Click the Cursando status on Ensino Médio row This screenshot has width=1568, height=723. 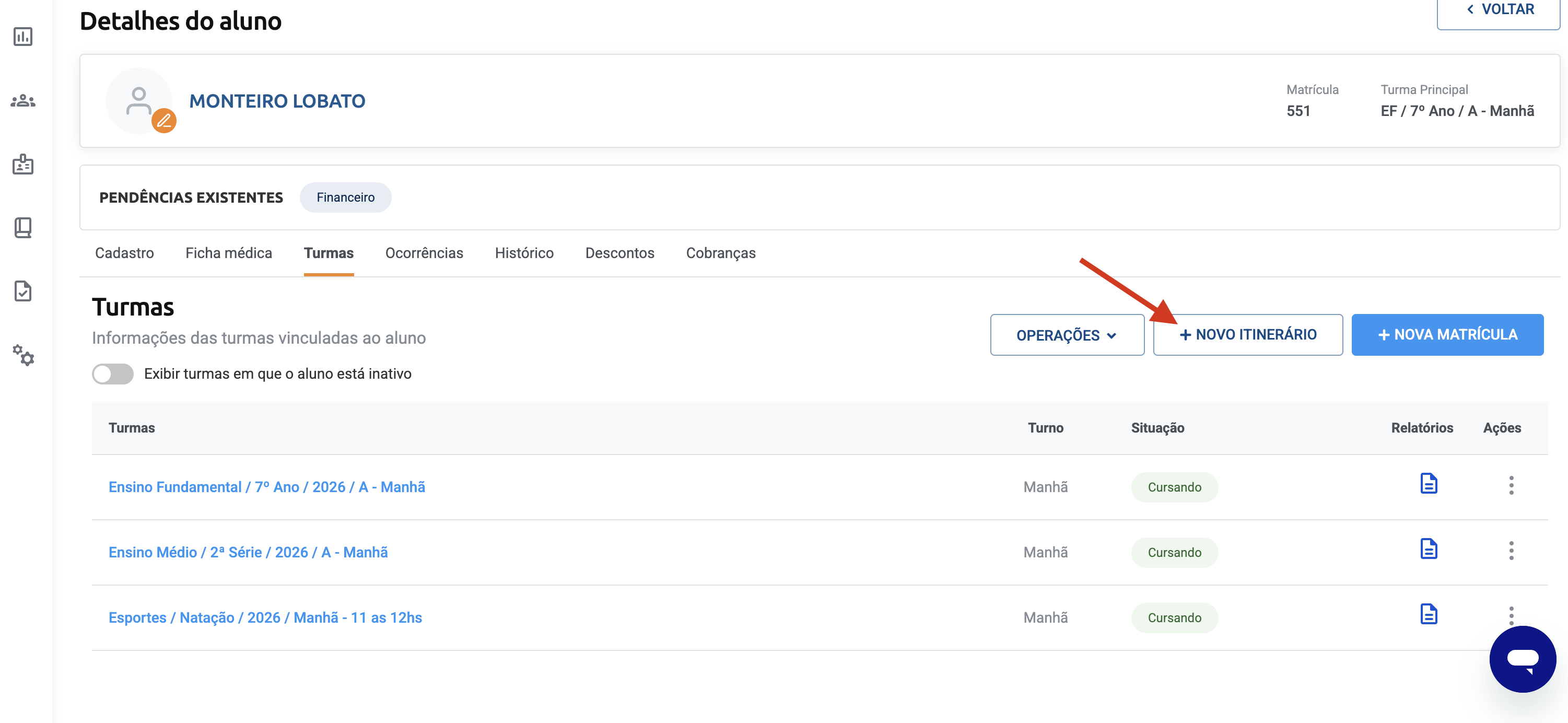pyautogui.click(x=1174, y=552)
